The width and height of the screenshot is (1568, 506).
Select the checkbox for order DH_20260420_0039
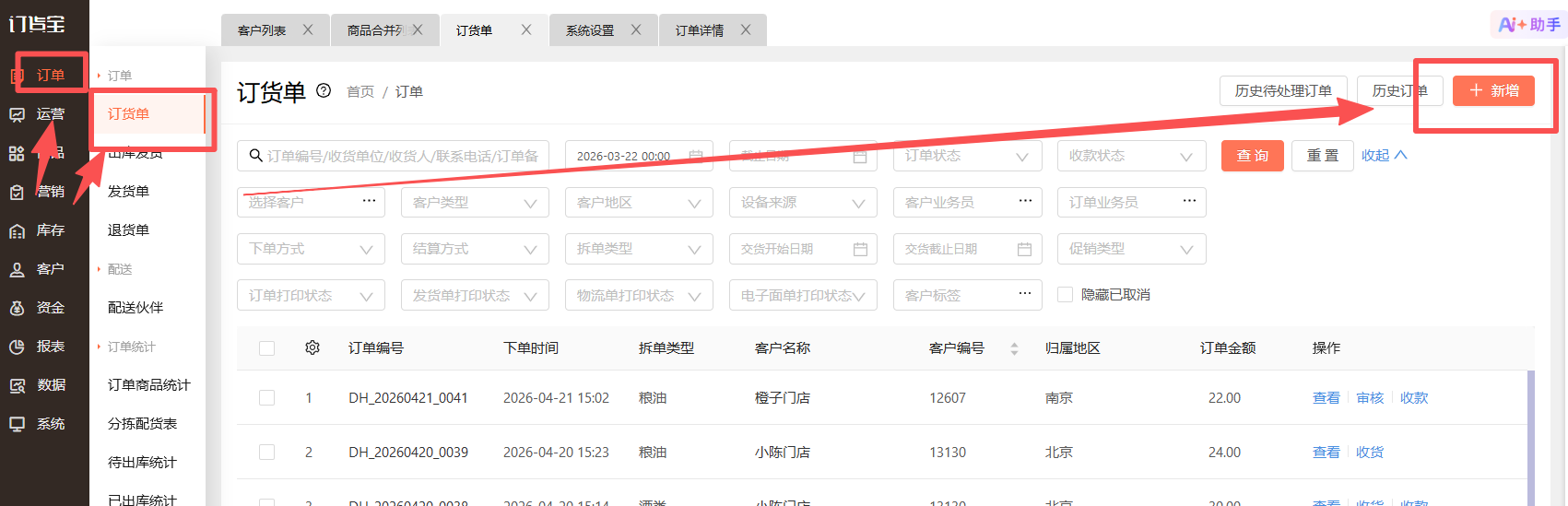(x=267, y=453)
